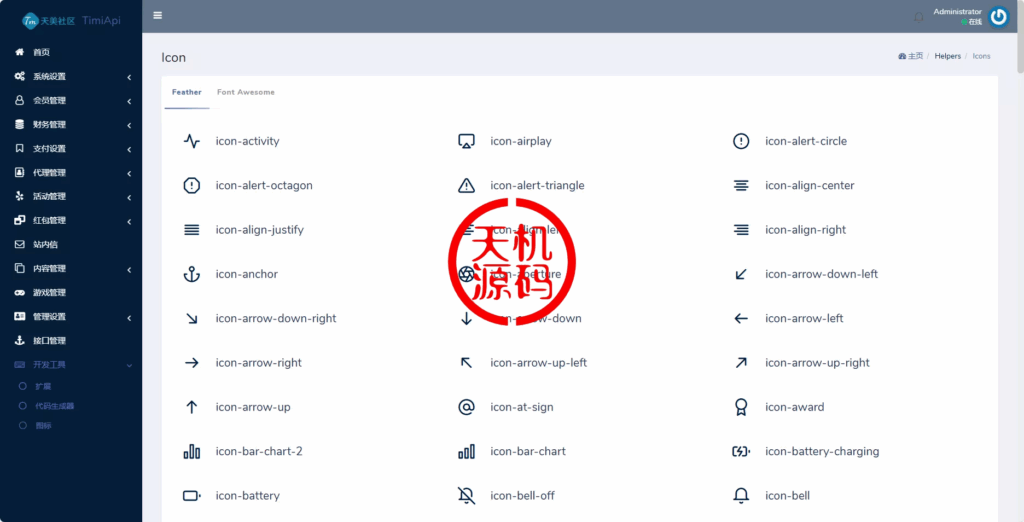Screen dimensions: 1024x522
Task: Pick the icon-award ribbon icon
Action: coord(741,407)
